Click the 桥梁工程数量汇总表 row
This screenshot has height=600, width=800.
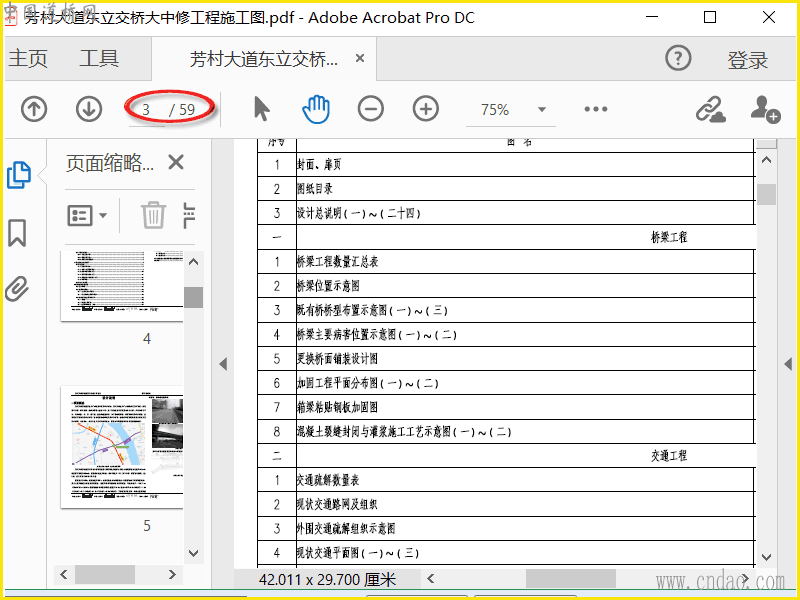[x=506, y=262]
